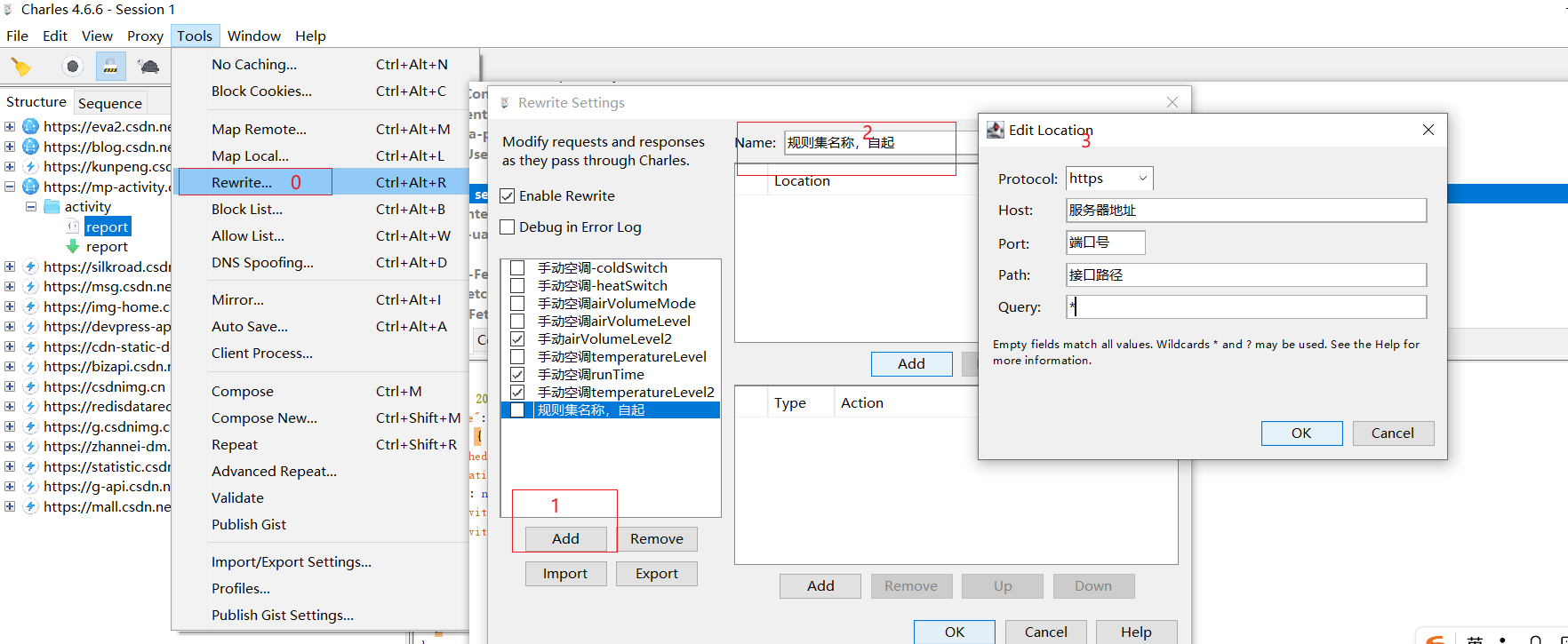The width and height of the screenshot is (1568, 644).
Task: Click the Host input field
Action: coord(1246,210)
